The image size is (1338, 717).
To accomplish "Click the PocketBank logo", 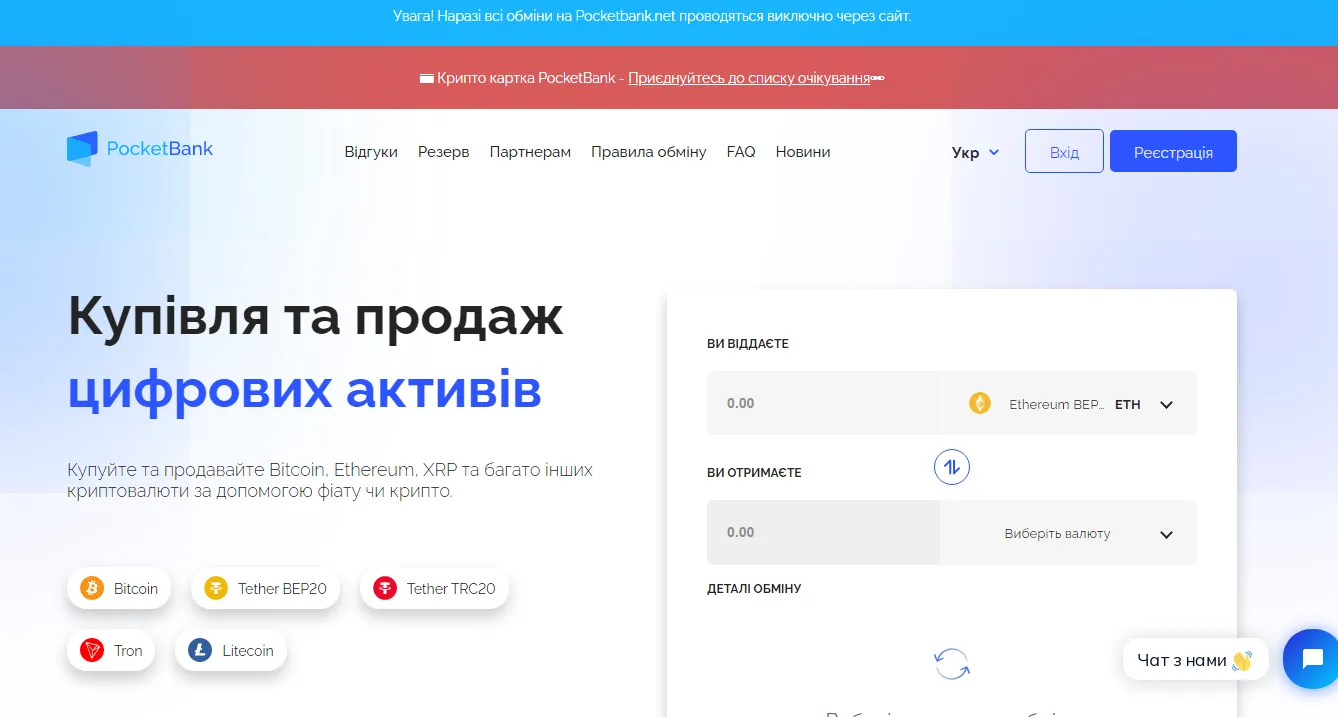I will pyautogui.click(x=139, y=148).
